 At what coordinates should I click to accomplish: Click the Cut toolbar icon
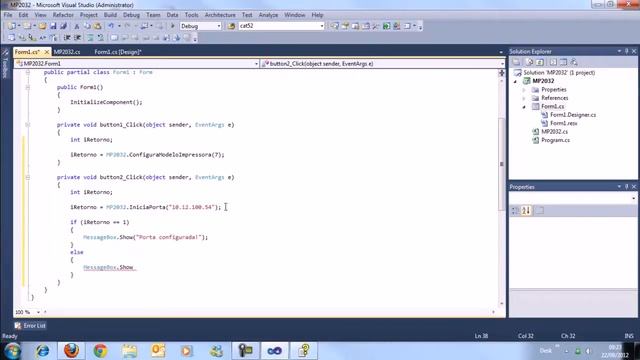coord(76,26)
